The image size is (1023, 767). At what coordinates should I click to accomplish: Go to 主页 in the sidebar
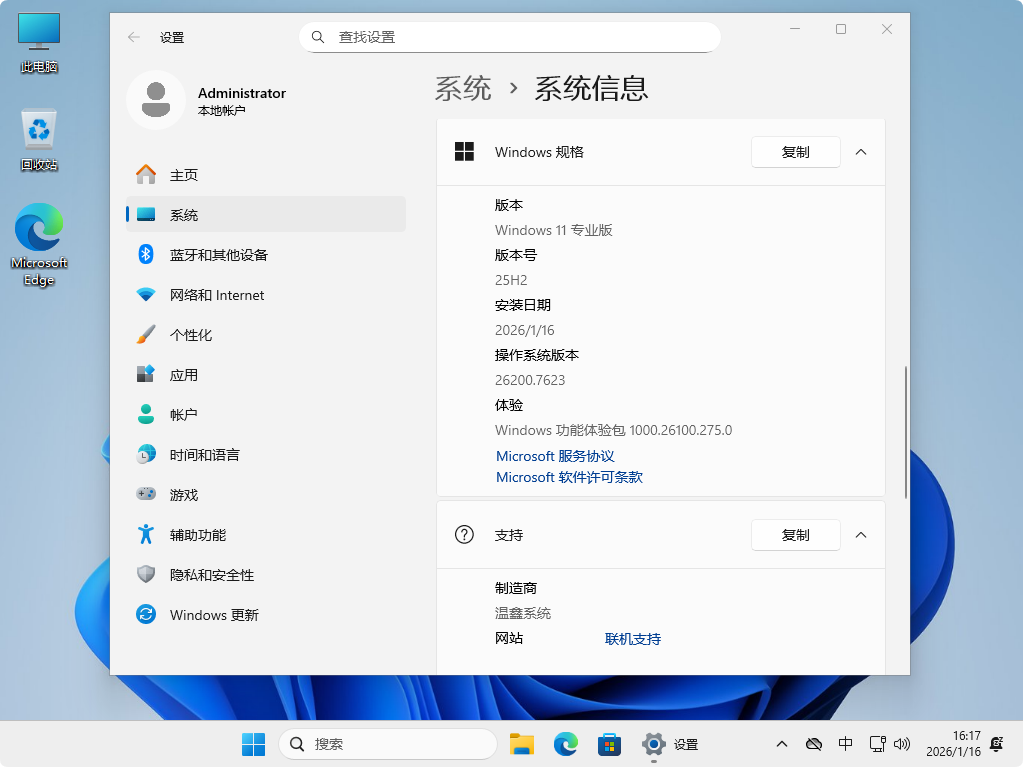tap(184, 175)
